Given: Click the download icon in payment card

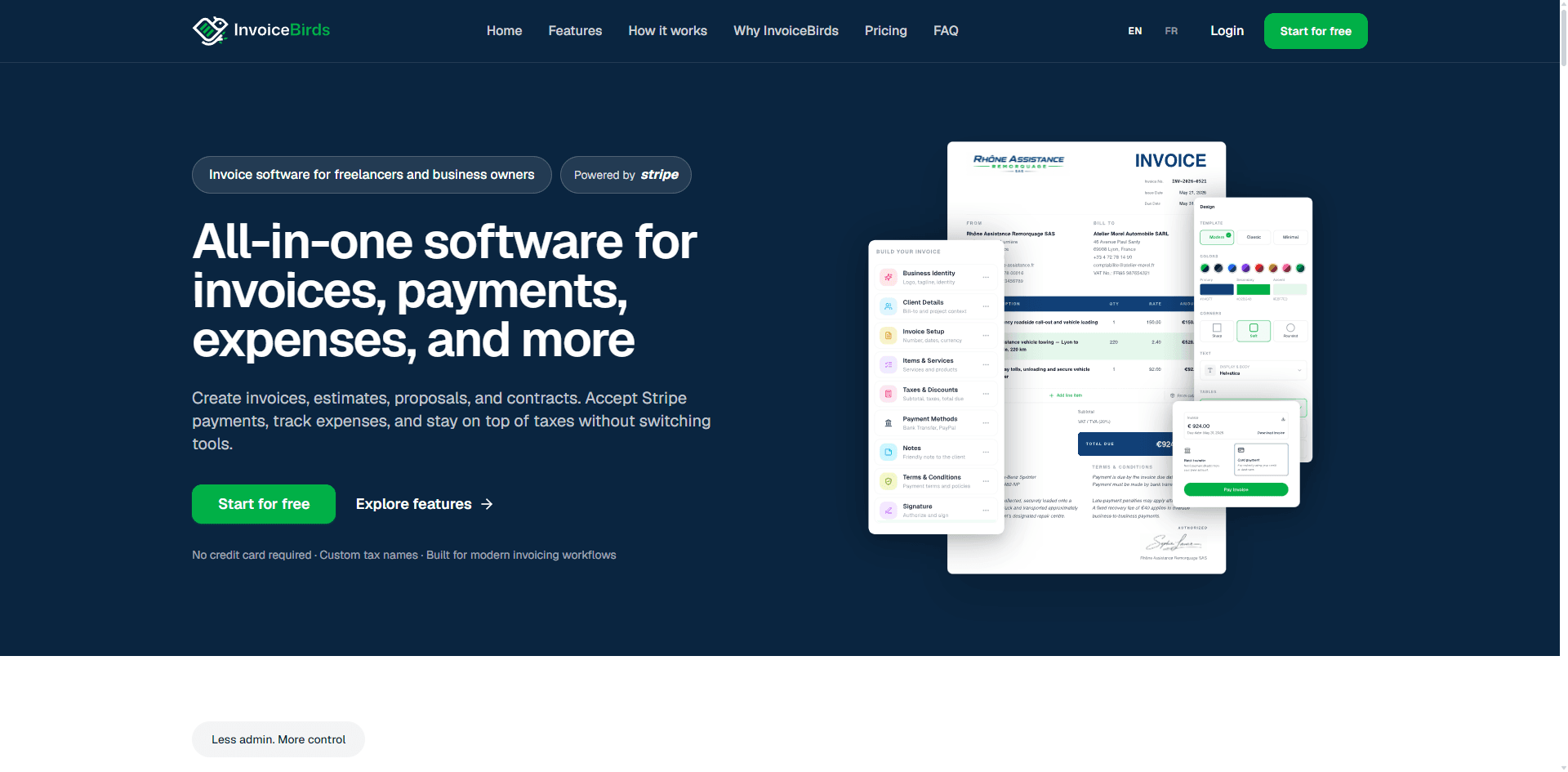Looking at the screenshot, I should pyautogui.click(x=1283, y=419).
